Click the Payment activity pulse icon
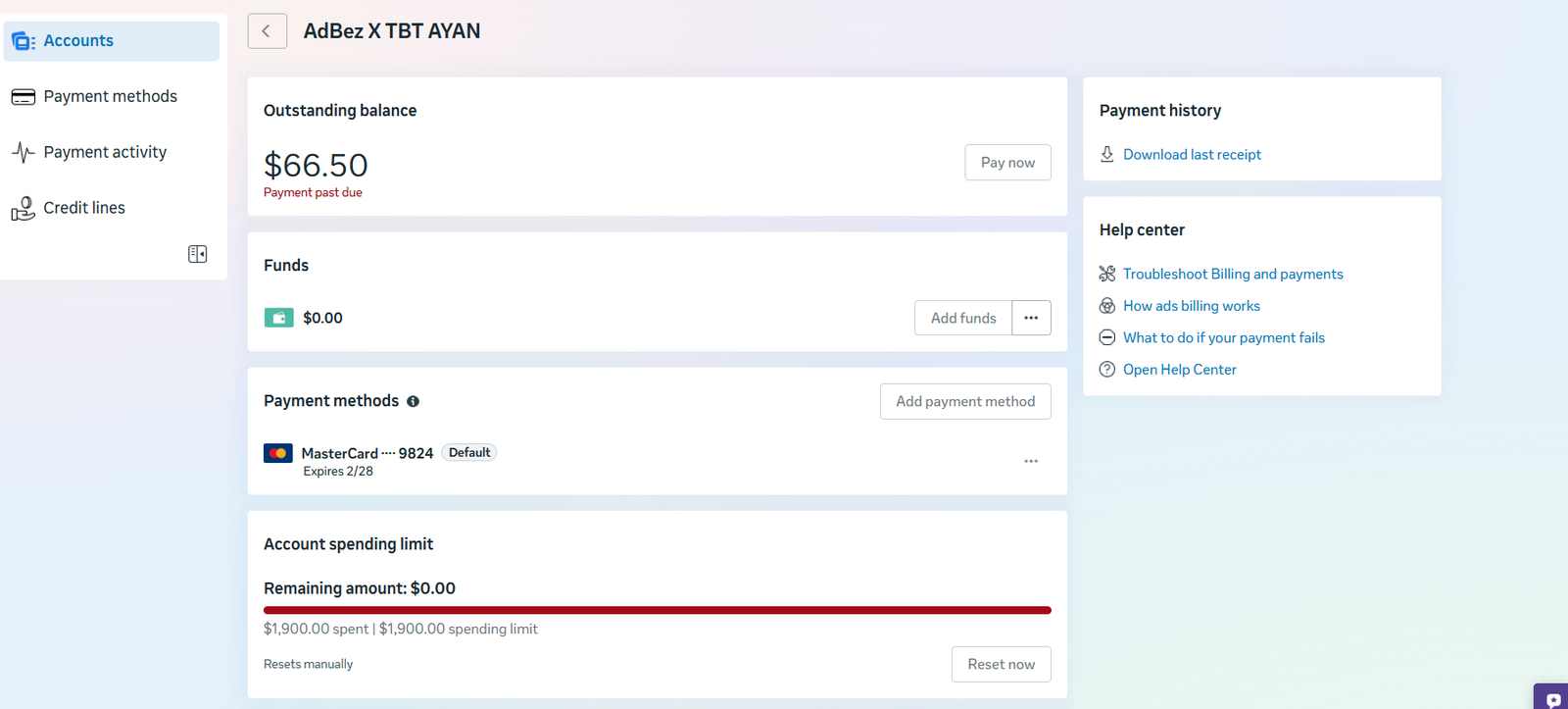The width and height of the screenshot is (1568, 709). tap(24, 152)
